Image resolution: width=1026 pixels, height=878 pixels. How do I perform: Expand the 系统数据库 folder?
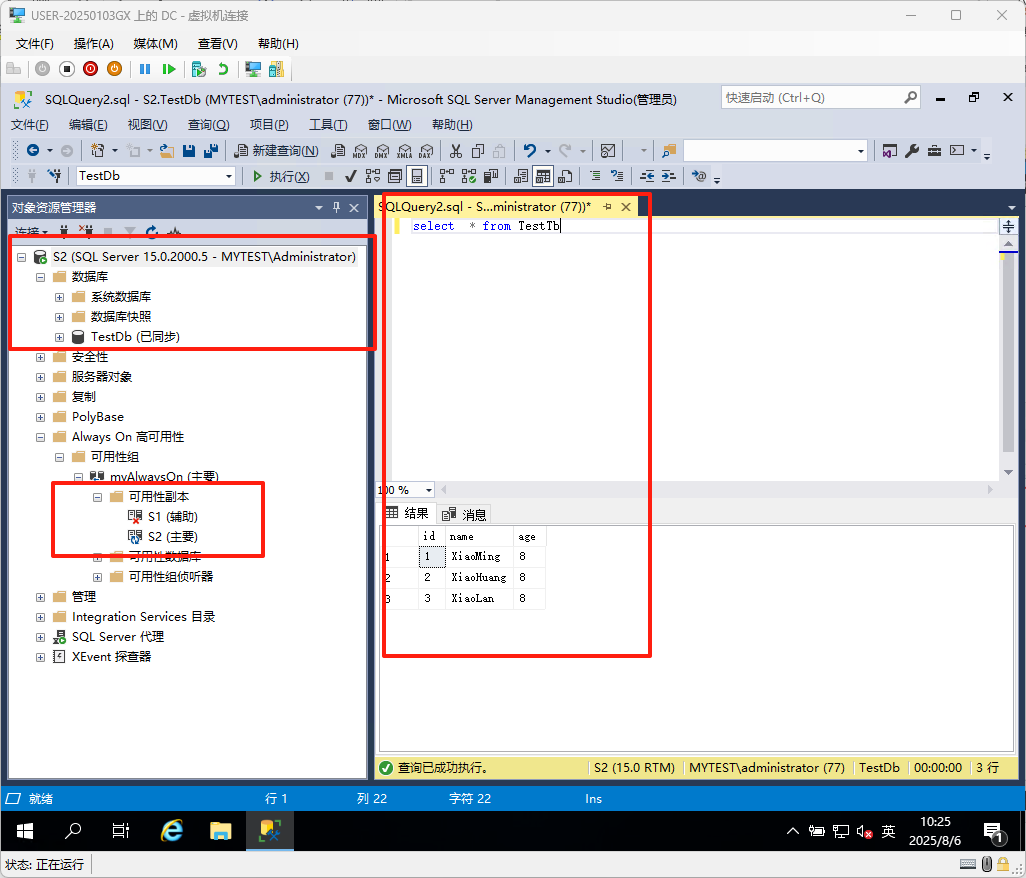click(x=60, y=297)
